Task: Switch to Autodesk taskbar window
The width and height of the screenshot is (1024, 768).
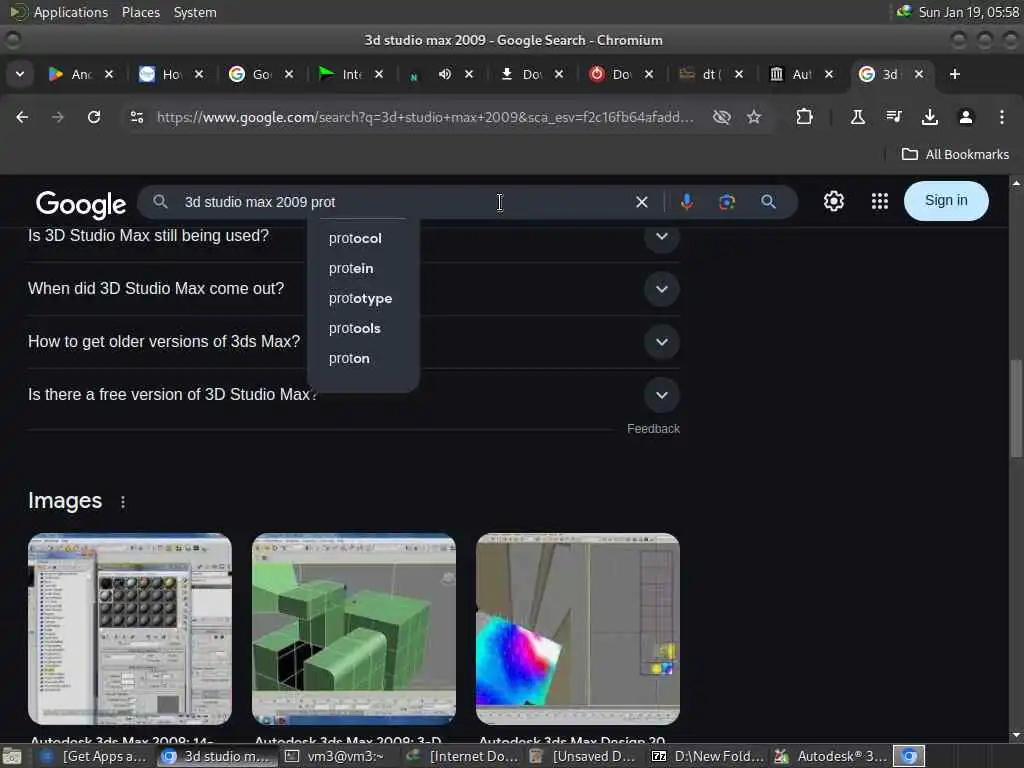Action: tap(831, 756)
